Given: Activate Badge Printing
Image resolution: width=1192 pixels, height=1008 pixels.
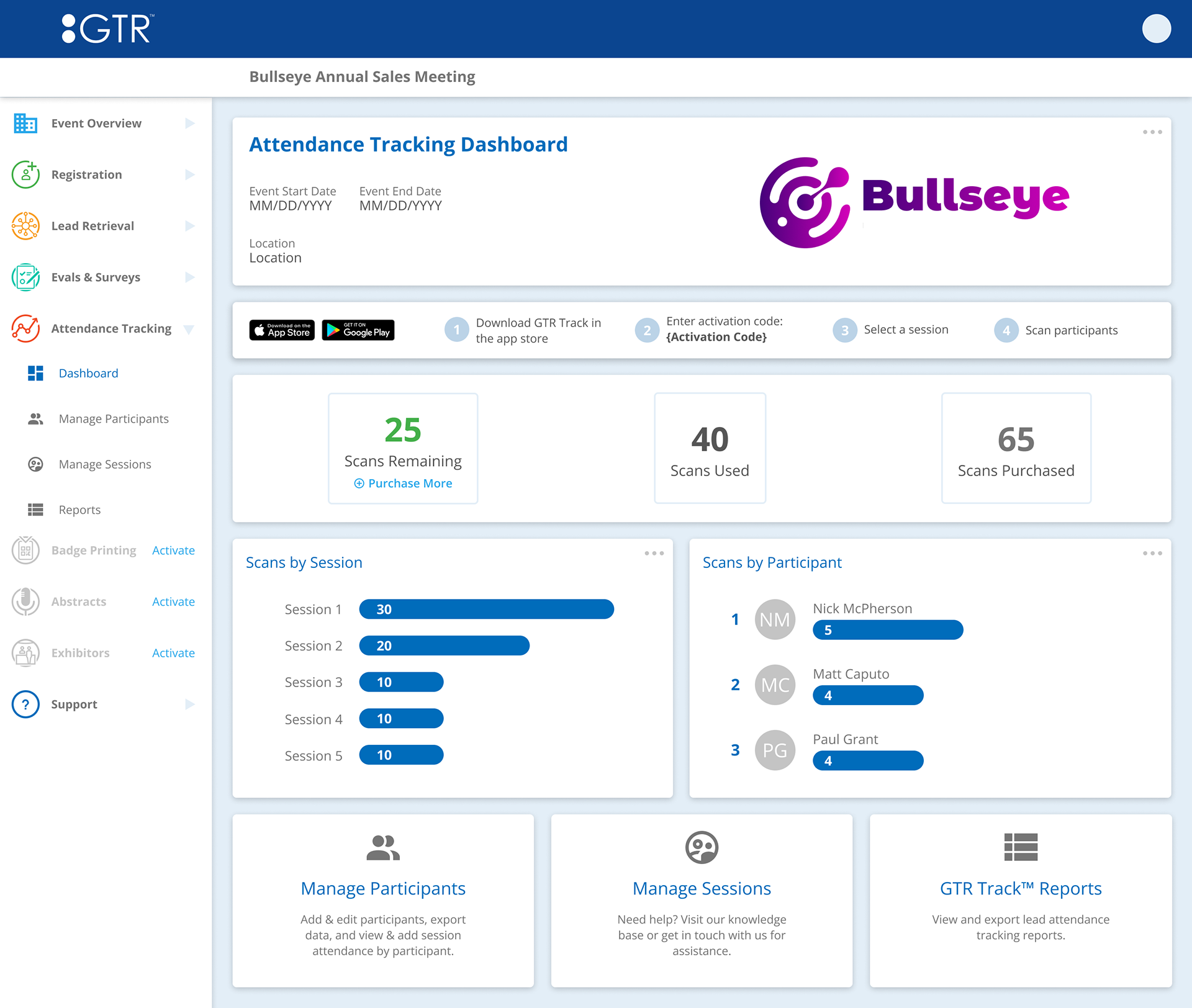Looking at the screenshot, I should coord(173,551).
